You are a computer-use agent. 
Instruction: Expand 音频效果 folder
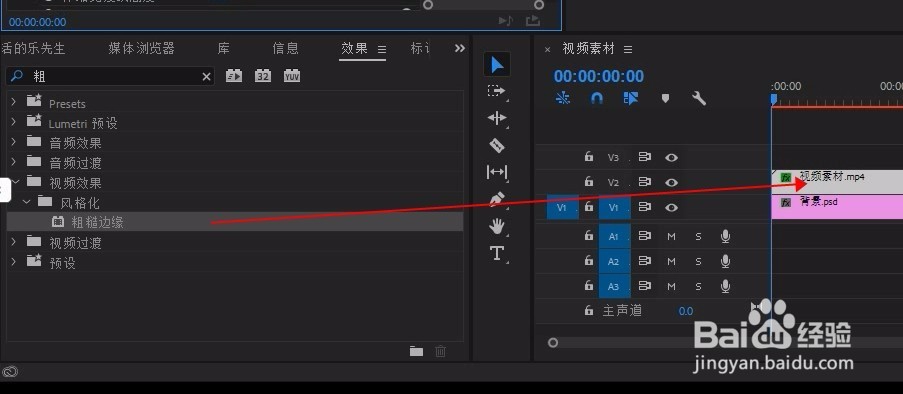point(14,142)
